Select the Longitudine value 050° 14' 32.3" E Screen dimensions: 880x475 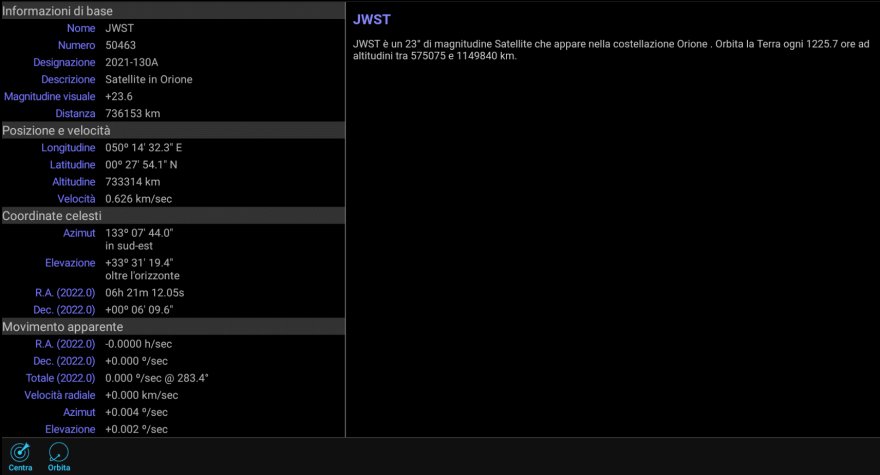[144, 148]
